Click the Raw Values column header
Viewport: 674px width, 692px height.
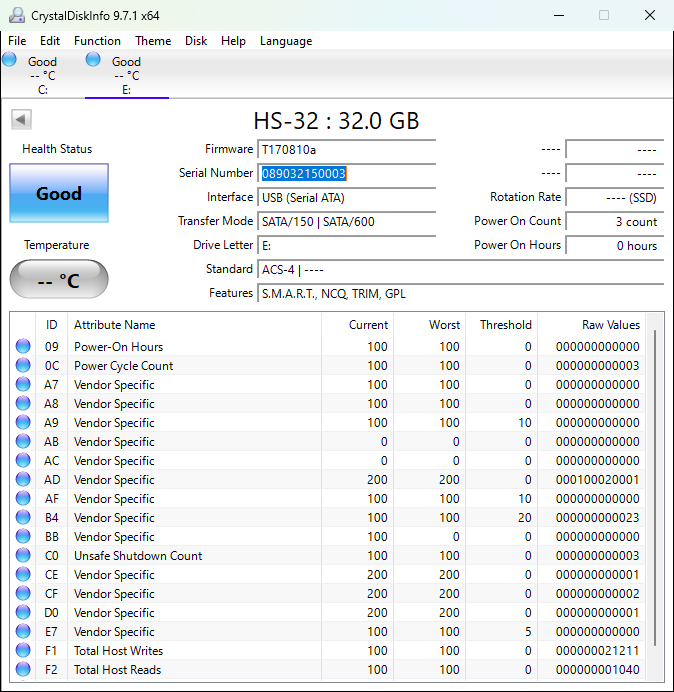coord(591,325)
